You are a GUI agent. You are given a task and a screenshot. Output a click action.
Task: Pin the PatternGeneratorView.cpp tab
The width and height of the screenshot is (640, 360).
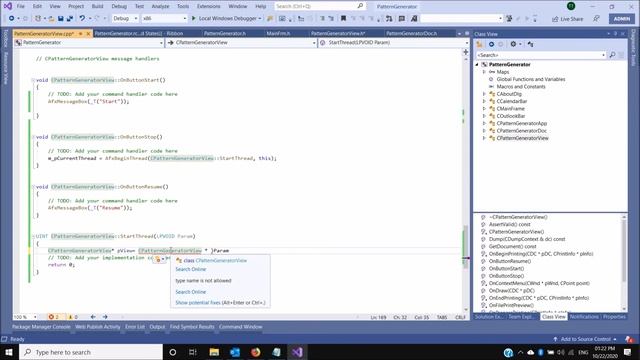(81, 33)
